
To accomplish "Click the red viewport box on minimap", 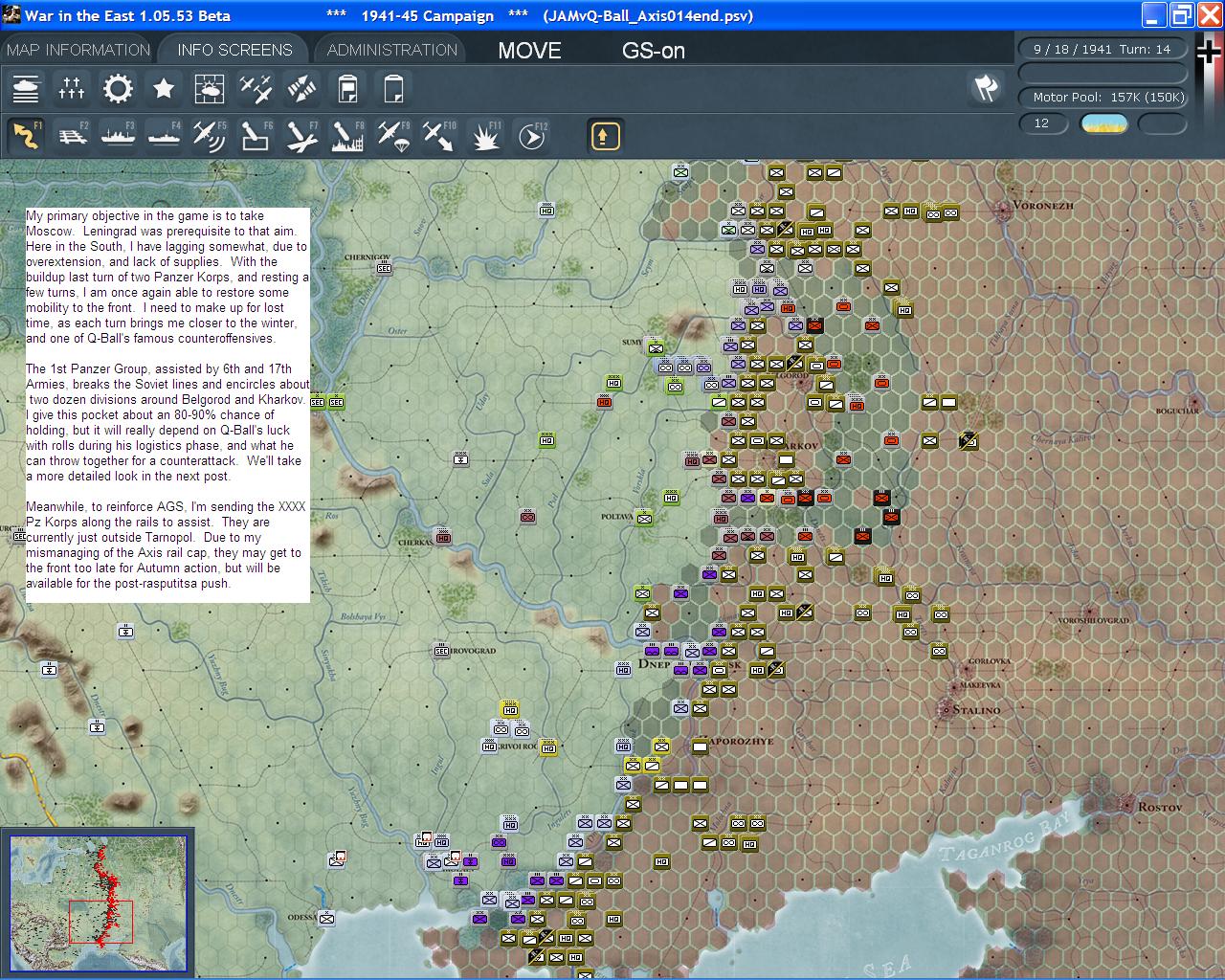I will 100,922.
